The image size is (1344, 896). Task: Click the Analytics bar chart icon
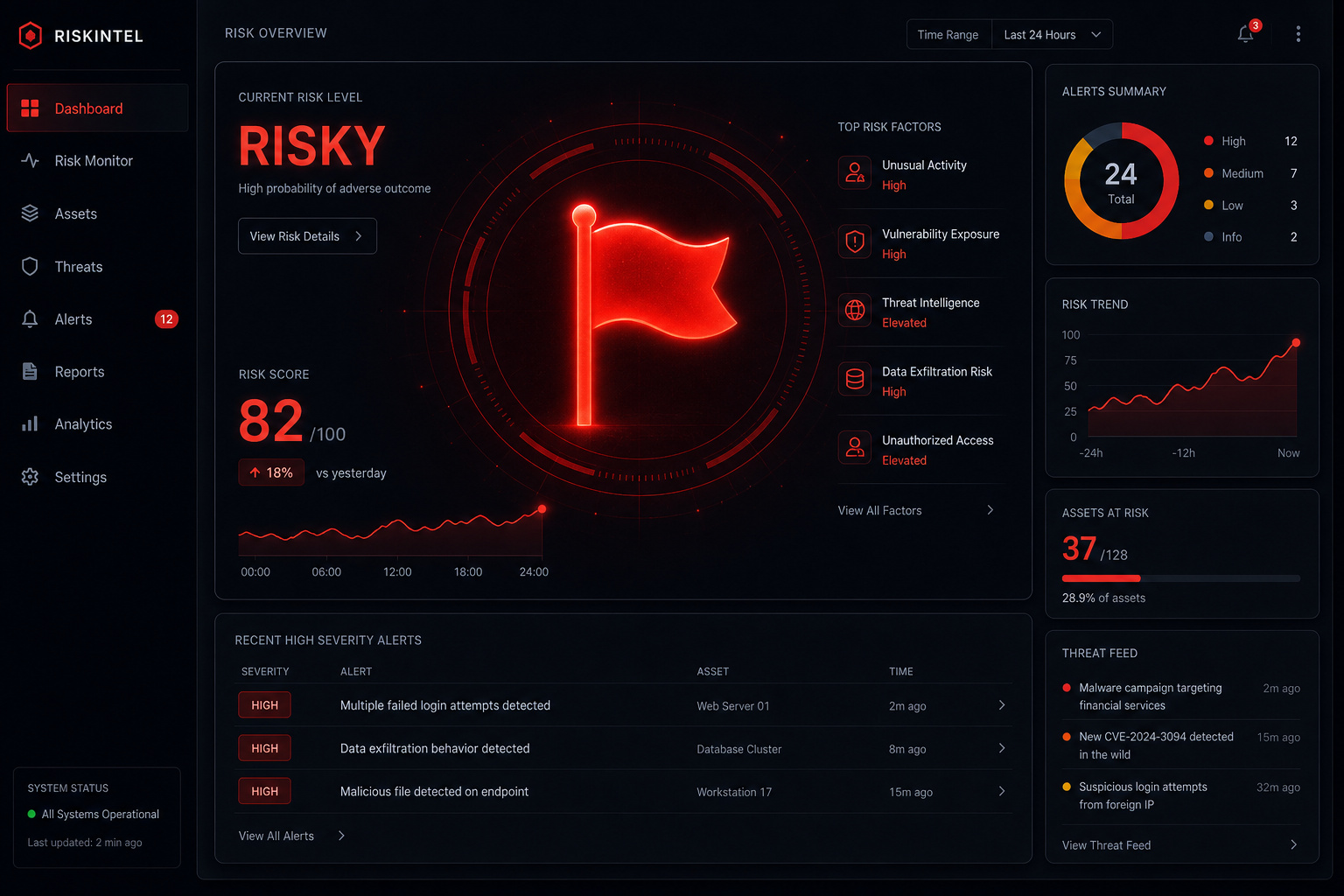[x=30, y=423]
